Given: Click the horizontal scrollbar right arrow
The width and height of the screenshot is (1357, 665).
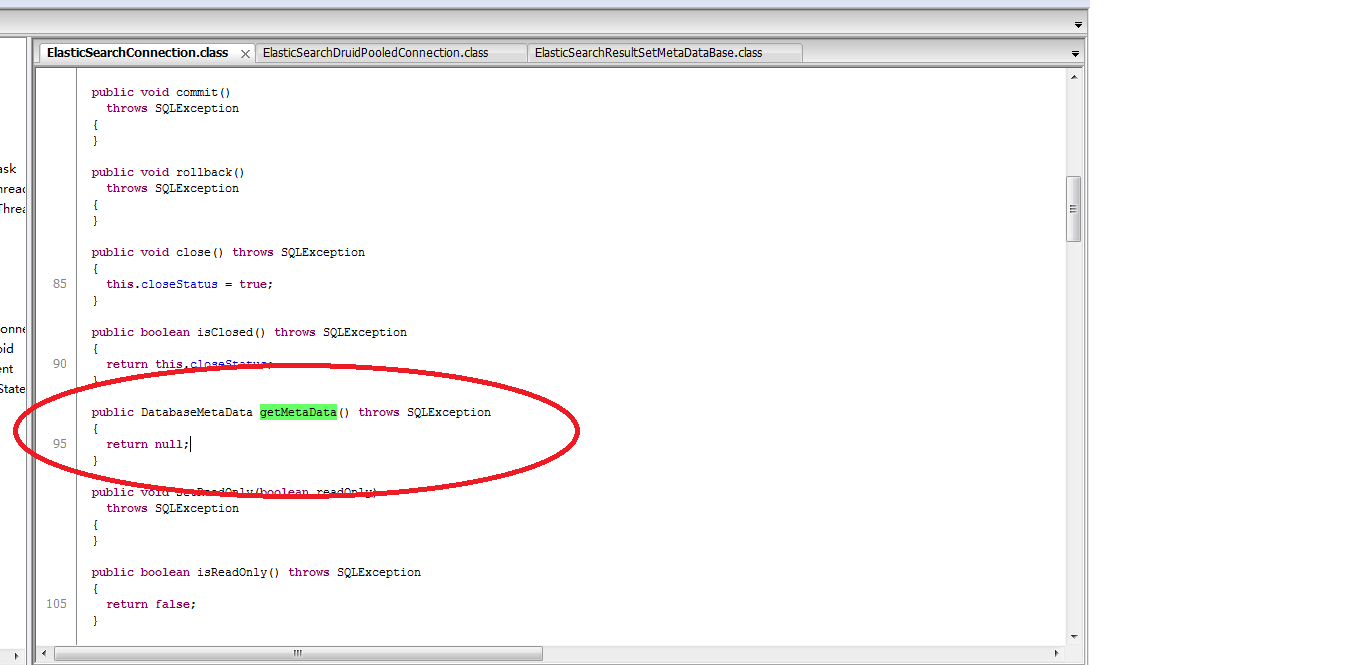Looking at the screenshot, I should pyautogui.click(x=1058, y=653).
